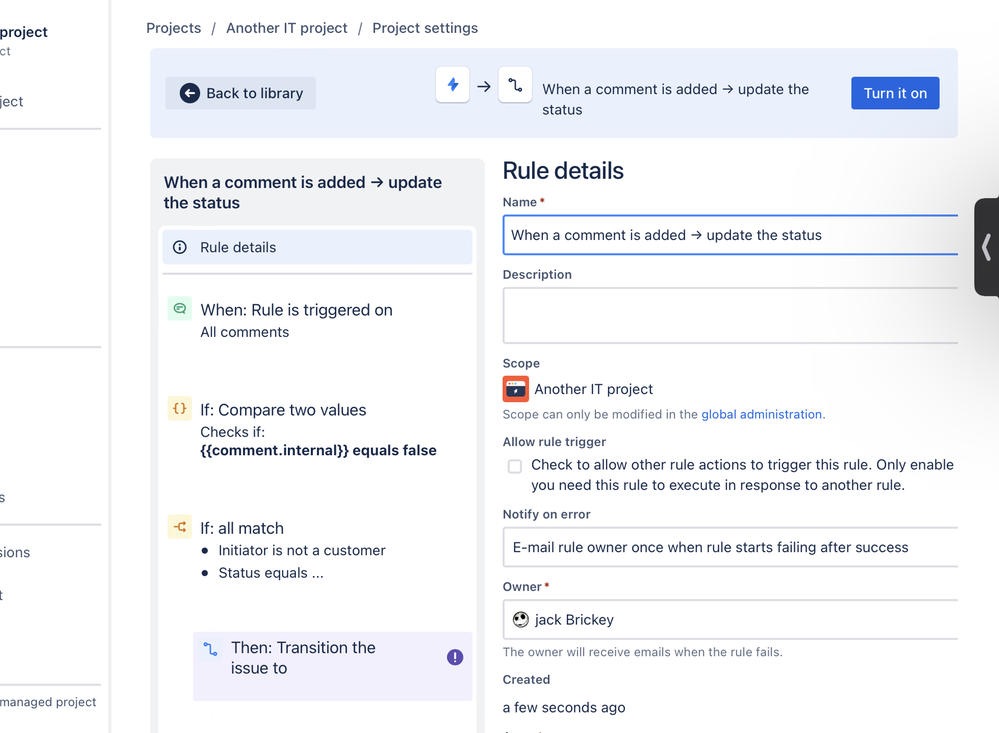Open the Notify on error dropdown
The image size is (999, 733).
(730, 547)
